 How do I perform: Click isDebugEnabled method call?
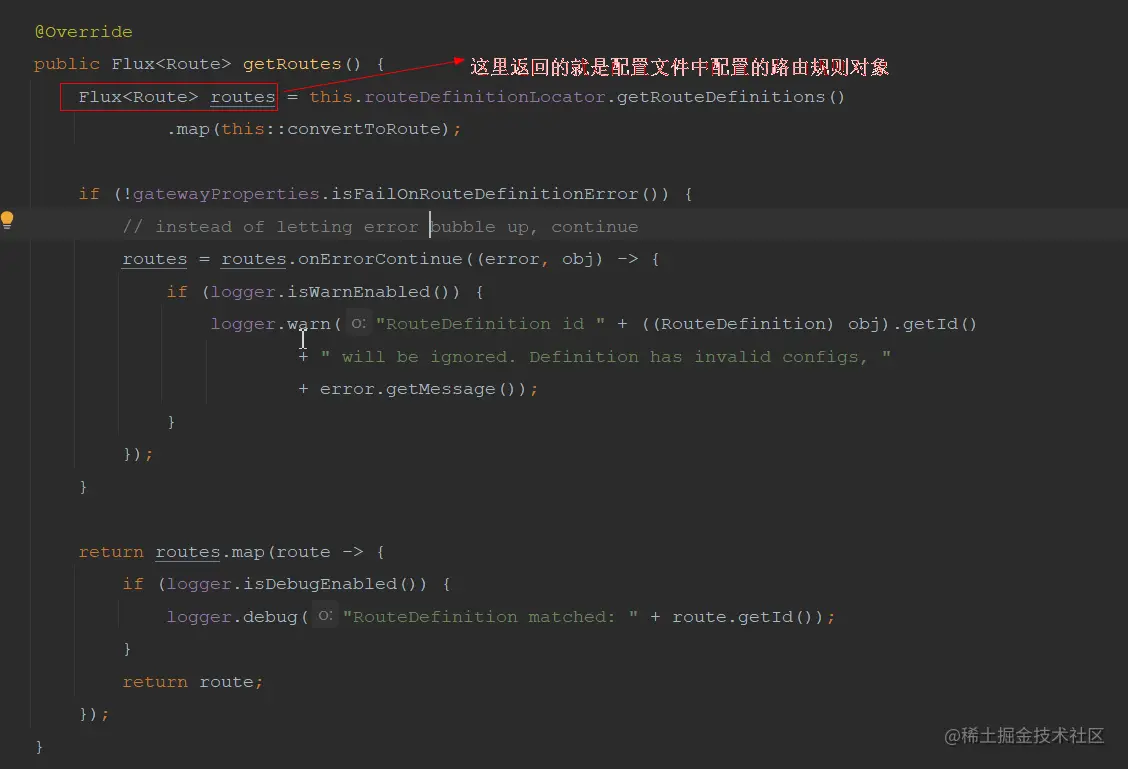[319, 584]
